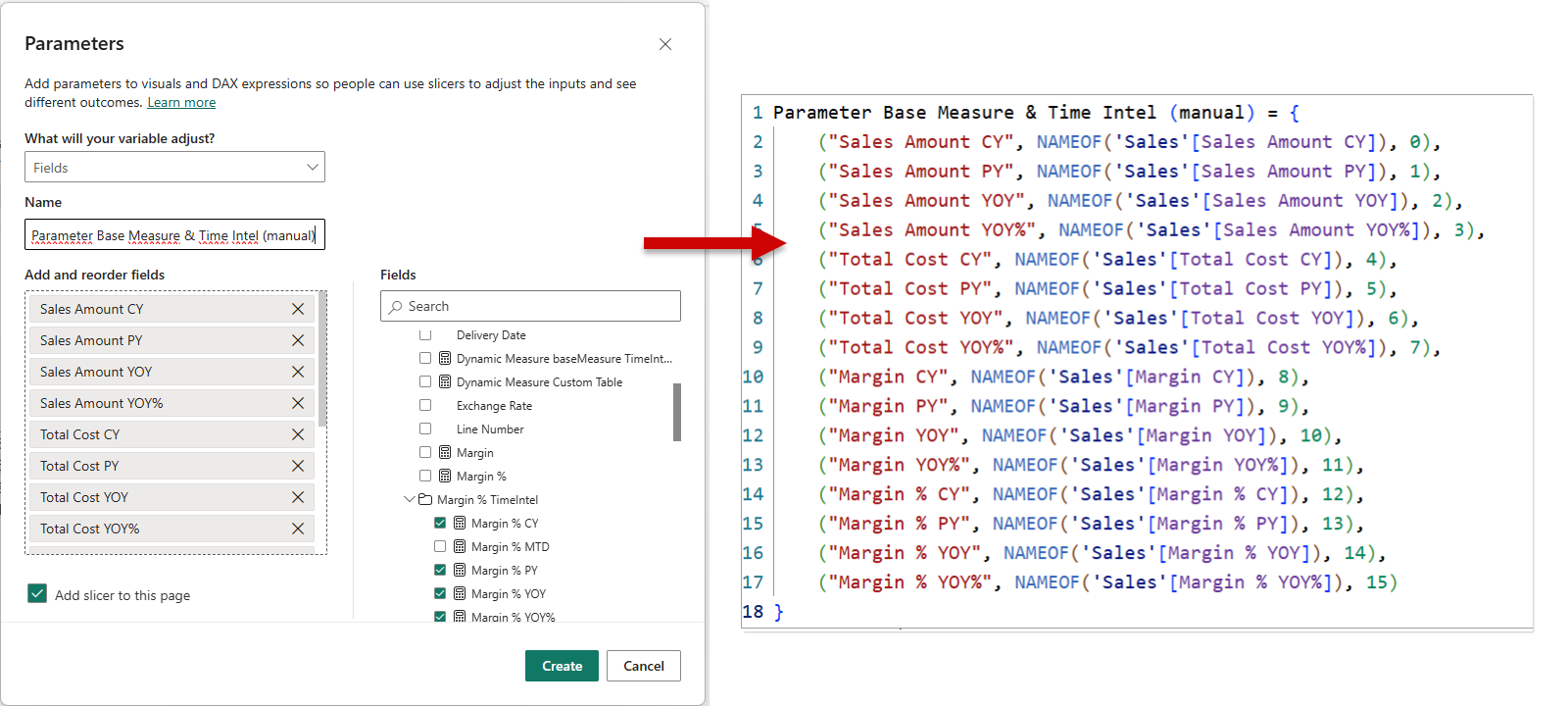Click the parameter Name input field

174,234
